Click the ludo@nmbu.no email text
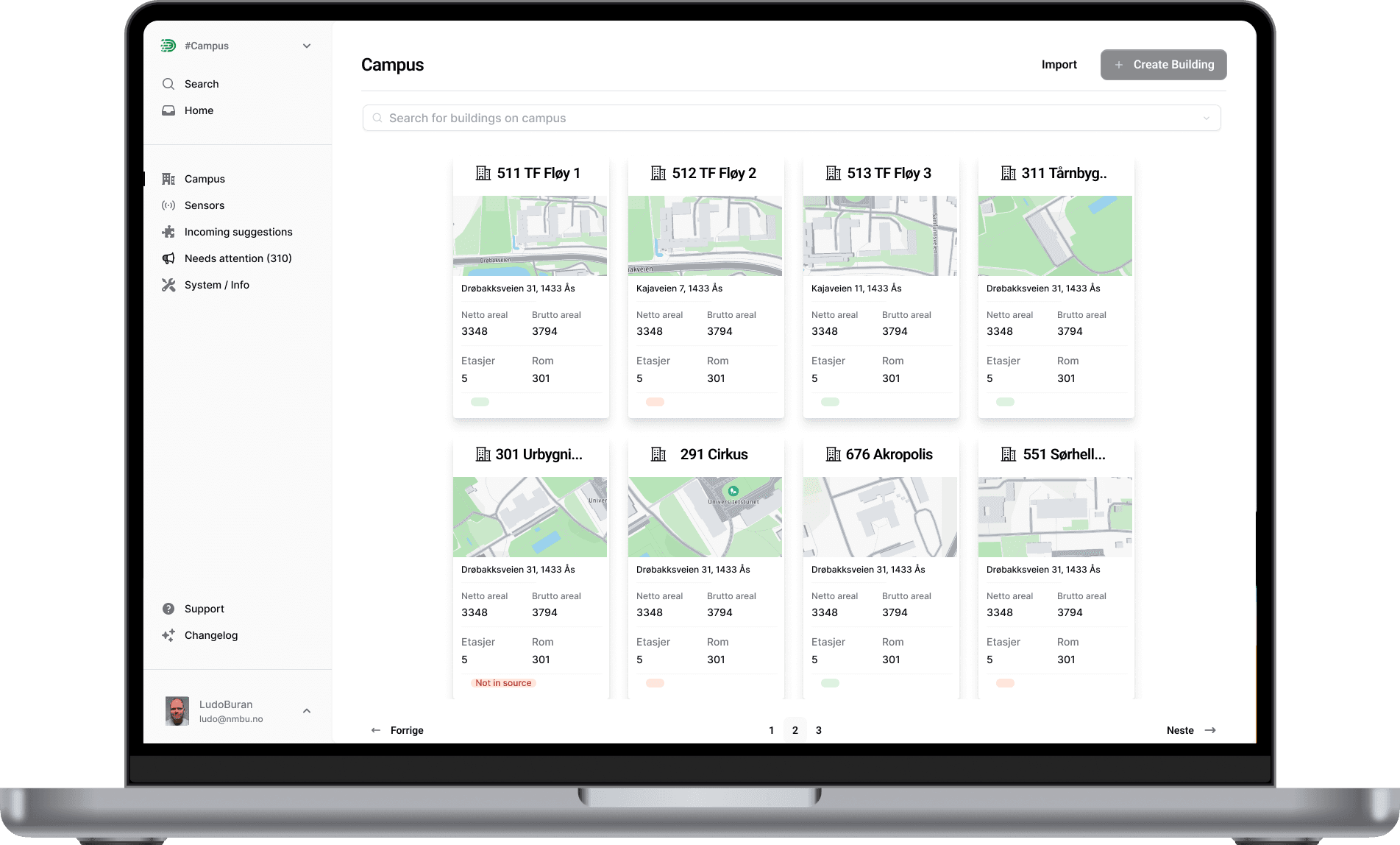The image size is (1400, 845). coord(231,719)
